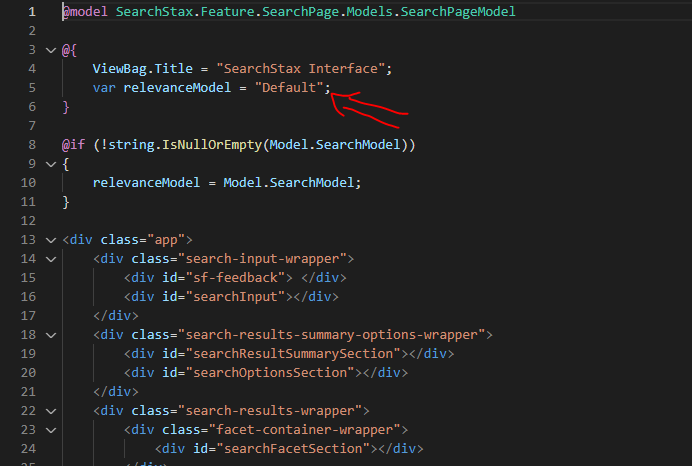Click the "app" class value on line 13

point(166,240)
